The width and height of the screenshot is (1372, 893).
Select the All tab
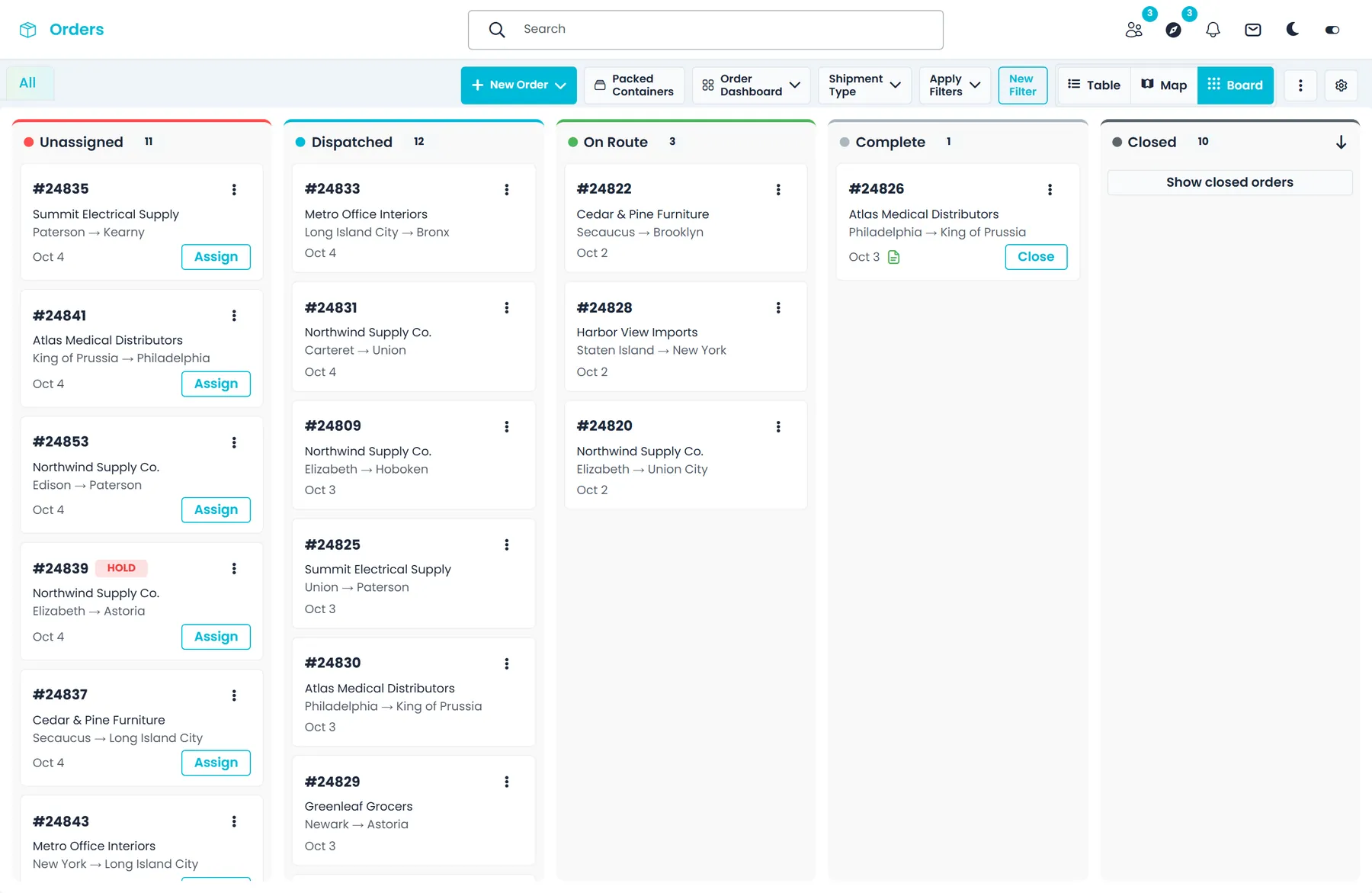pos(28,83)
